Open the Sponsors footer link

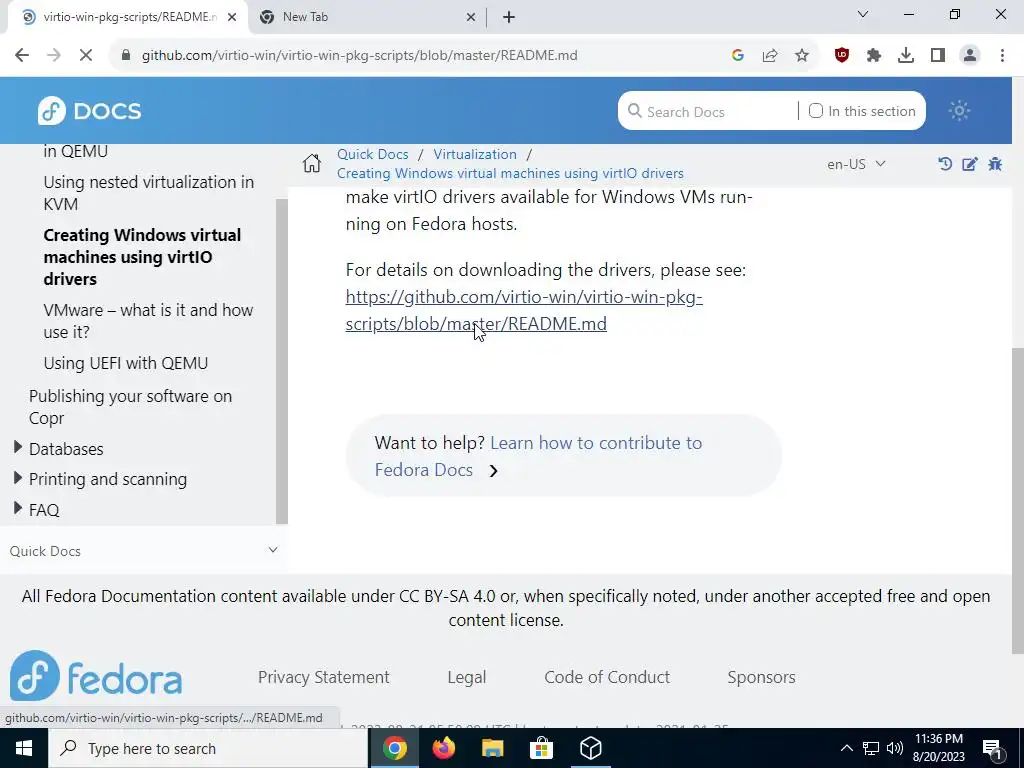click(x=761, y=677)
